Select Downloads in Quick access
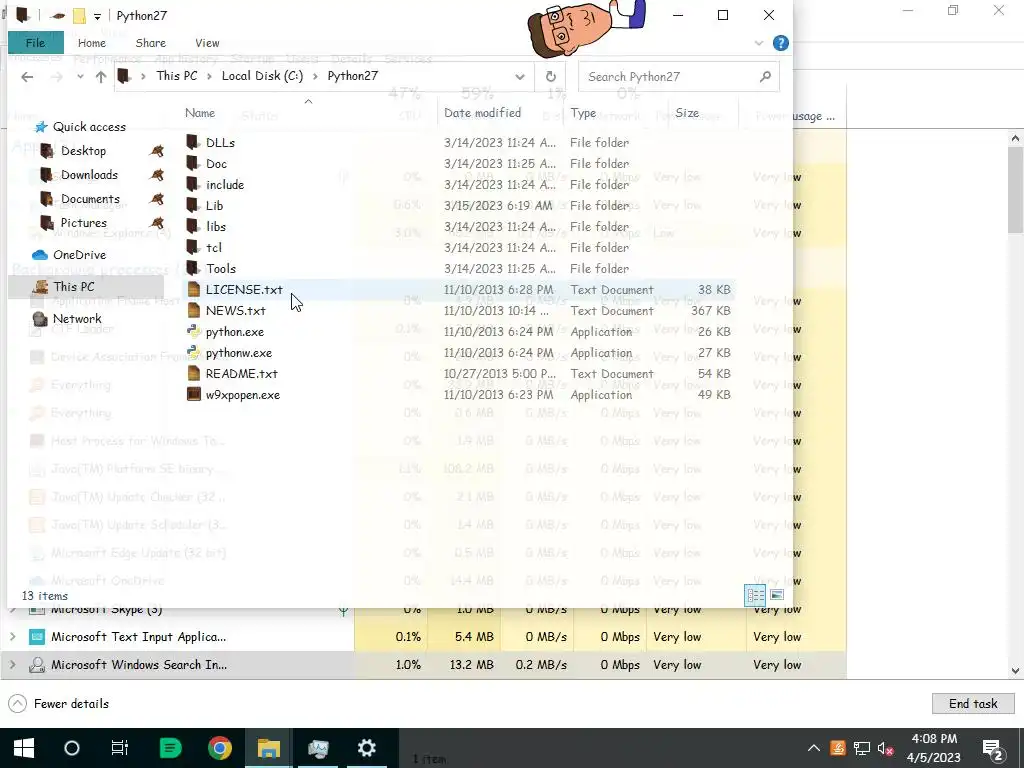 point(89,175)
